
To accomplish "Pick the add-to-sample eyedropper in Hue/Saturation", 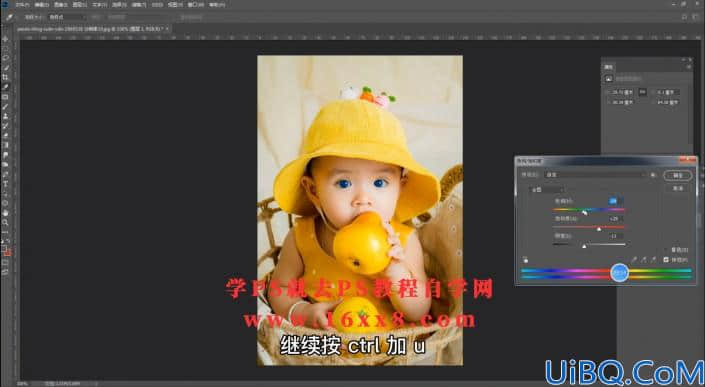I will tap(643, 260).
